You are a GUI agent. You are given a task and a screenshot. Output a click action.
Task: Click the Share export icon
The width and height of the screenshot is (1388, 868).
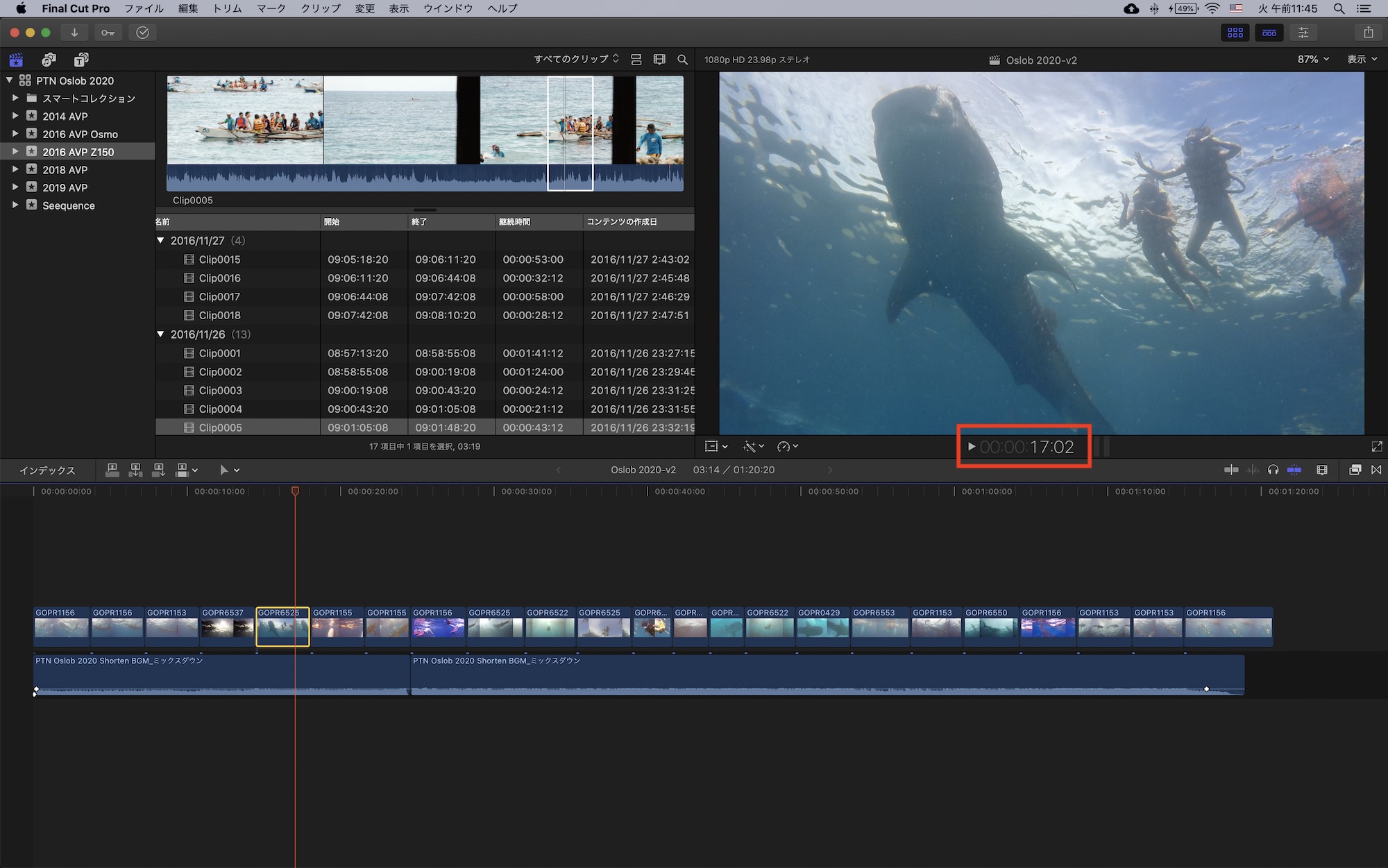[1368, 33]
